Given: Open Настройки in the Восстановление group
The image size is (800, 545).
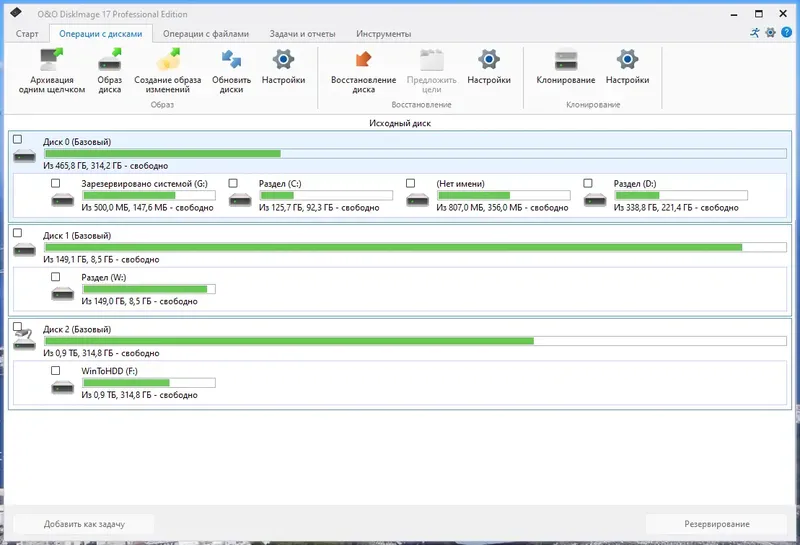Looking at the screenshot, I should 489,66.
